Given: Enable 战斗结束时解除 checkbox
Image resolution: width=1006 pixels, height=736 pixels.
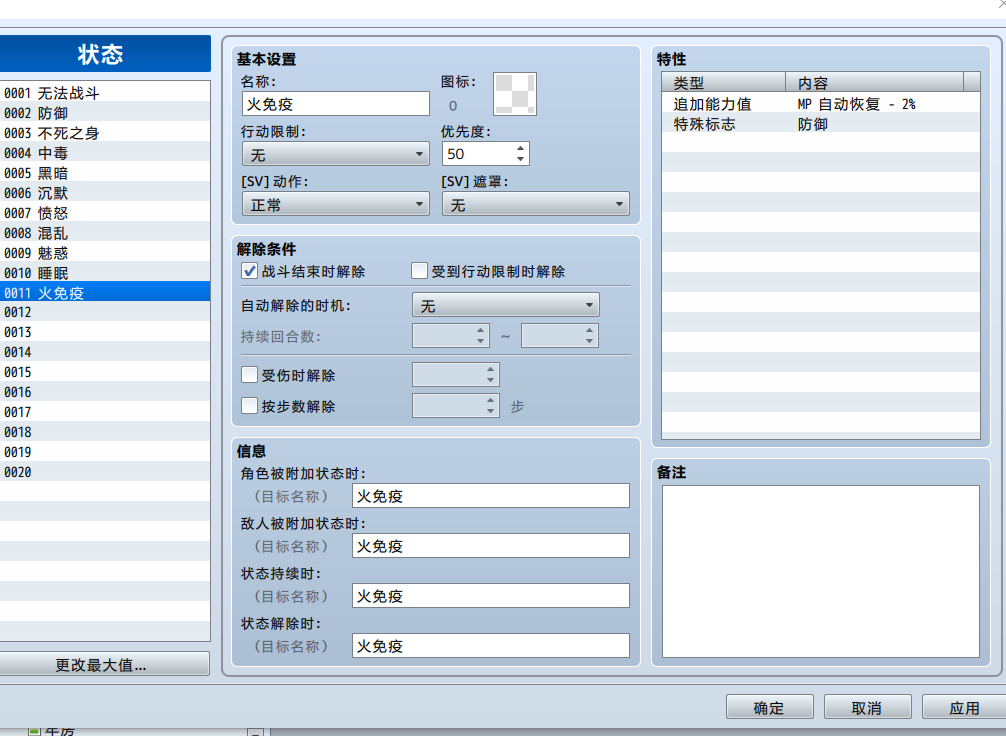Looking at the screenshot, I should pos(250,271).
